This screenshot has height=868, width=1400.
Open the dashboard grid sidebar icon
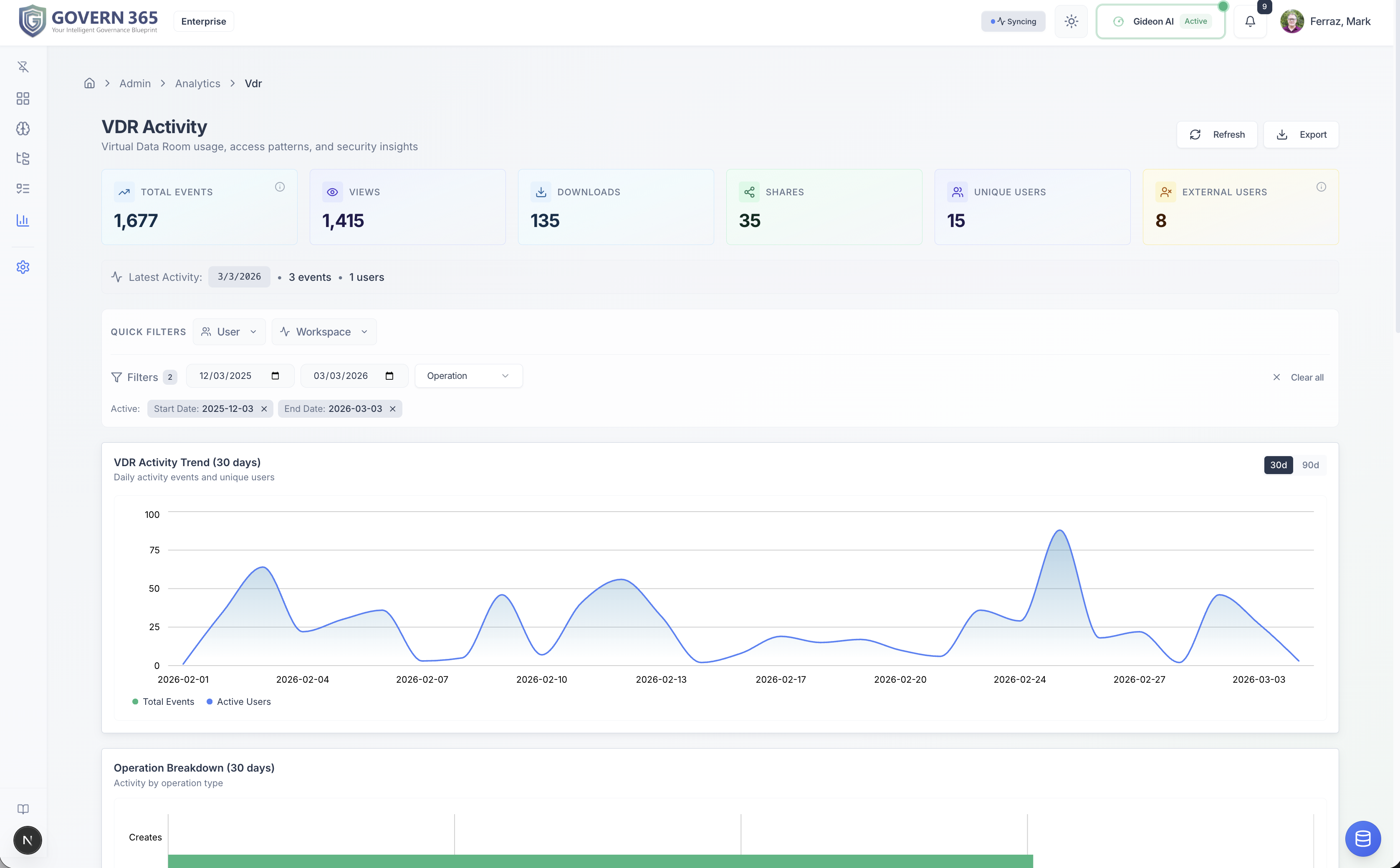click(23, 99)
